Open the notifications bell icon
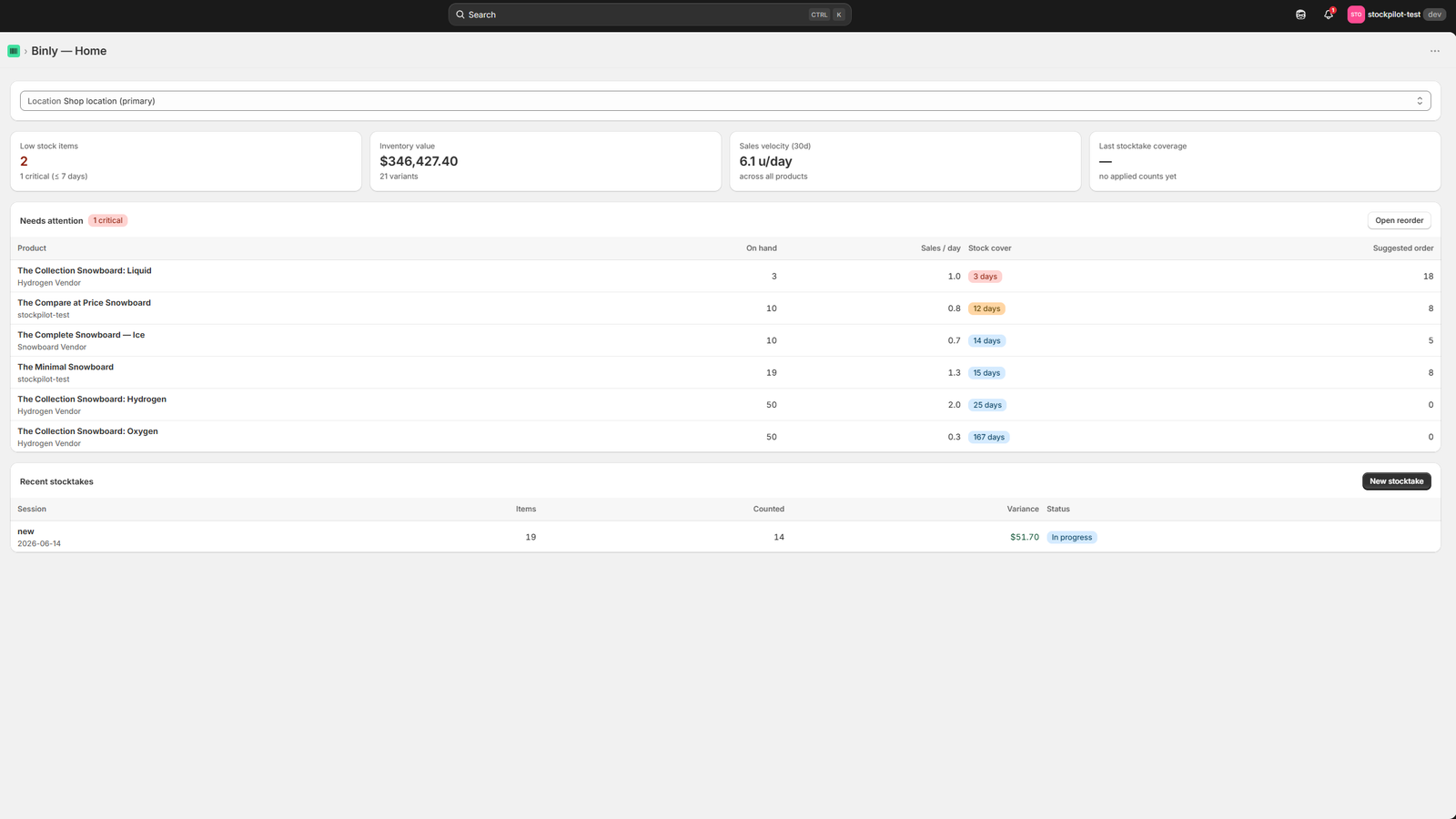 click(1329, 15)
